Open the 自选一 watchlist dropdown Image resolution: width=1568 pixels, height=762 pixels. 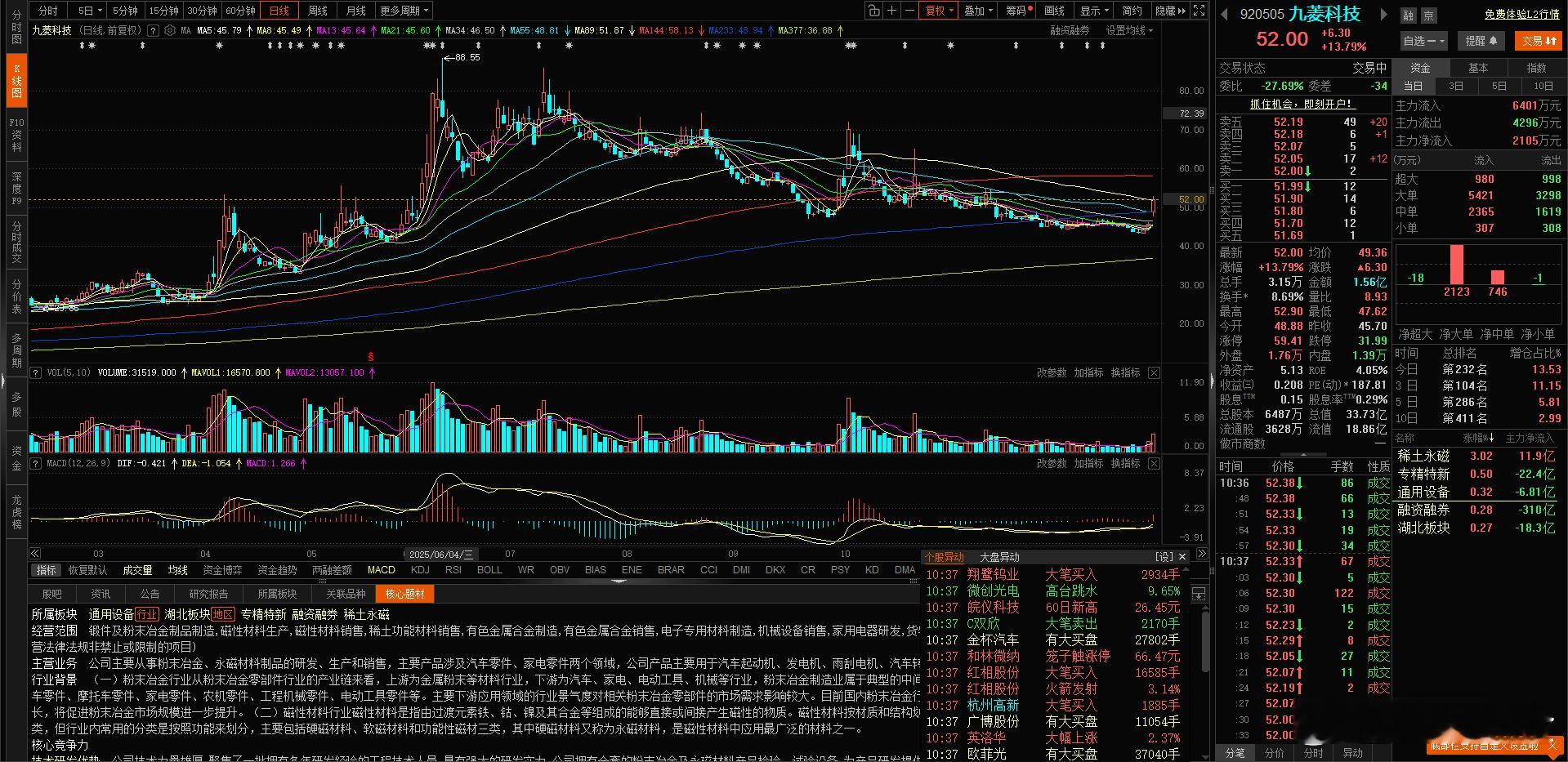(x=1426, y=41)
